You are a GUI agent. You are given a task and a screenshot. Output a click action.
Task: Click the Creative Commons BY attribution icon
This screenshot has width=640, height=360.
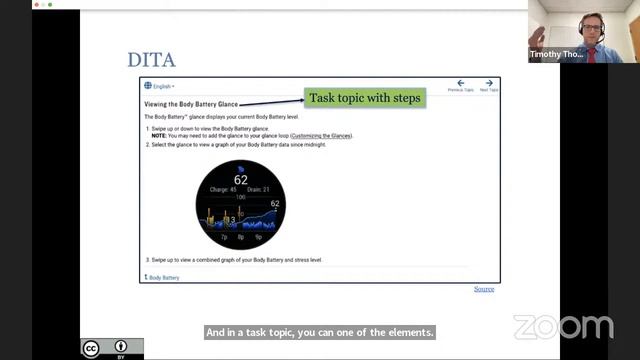pyautogui.click(x=120, y=346)
